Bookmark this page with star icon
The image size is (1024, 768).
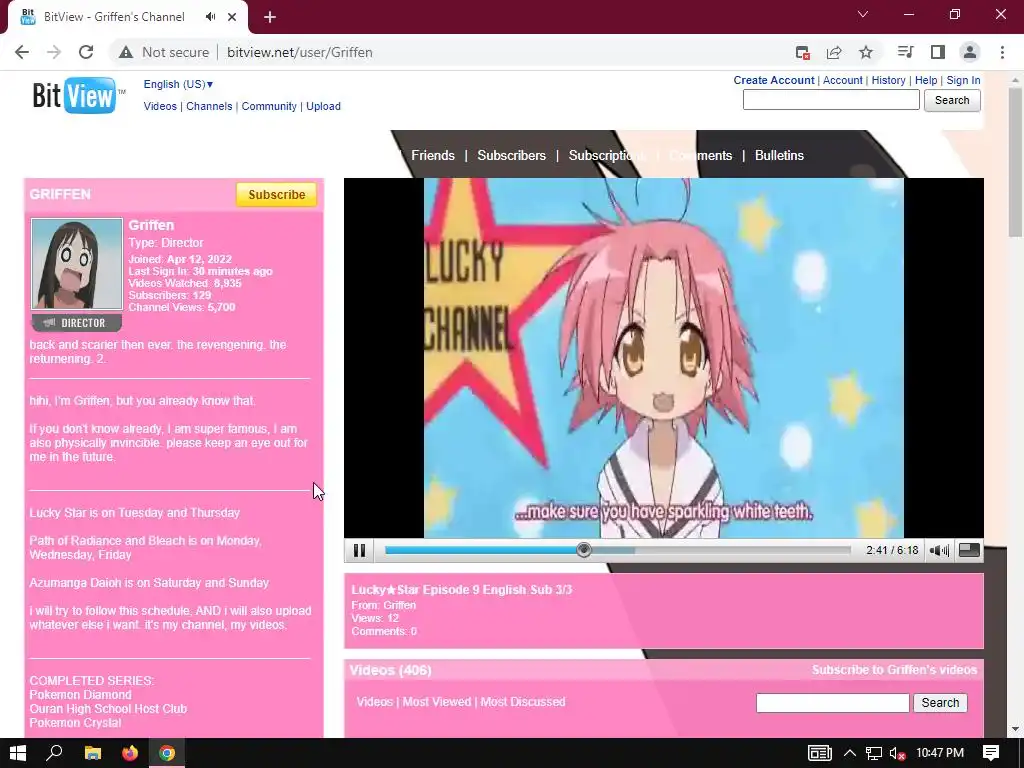click(866, 52)
